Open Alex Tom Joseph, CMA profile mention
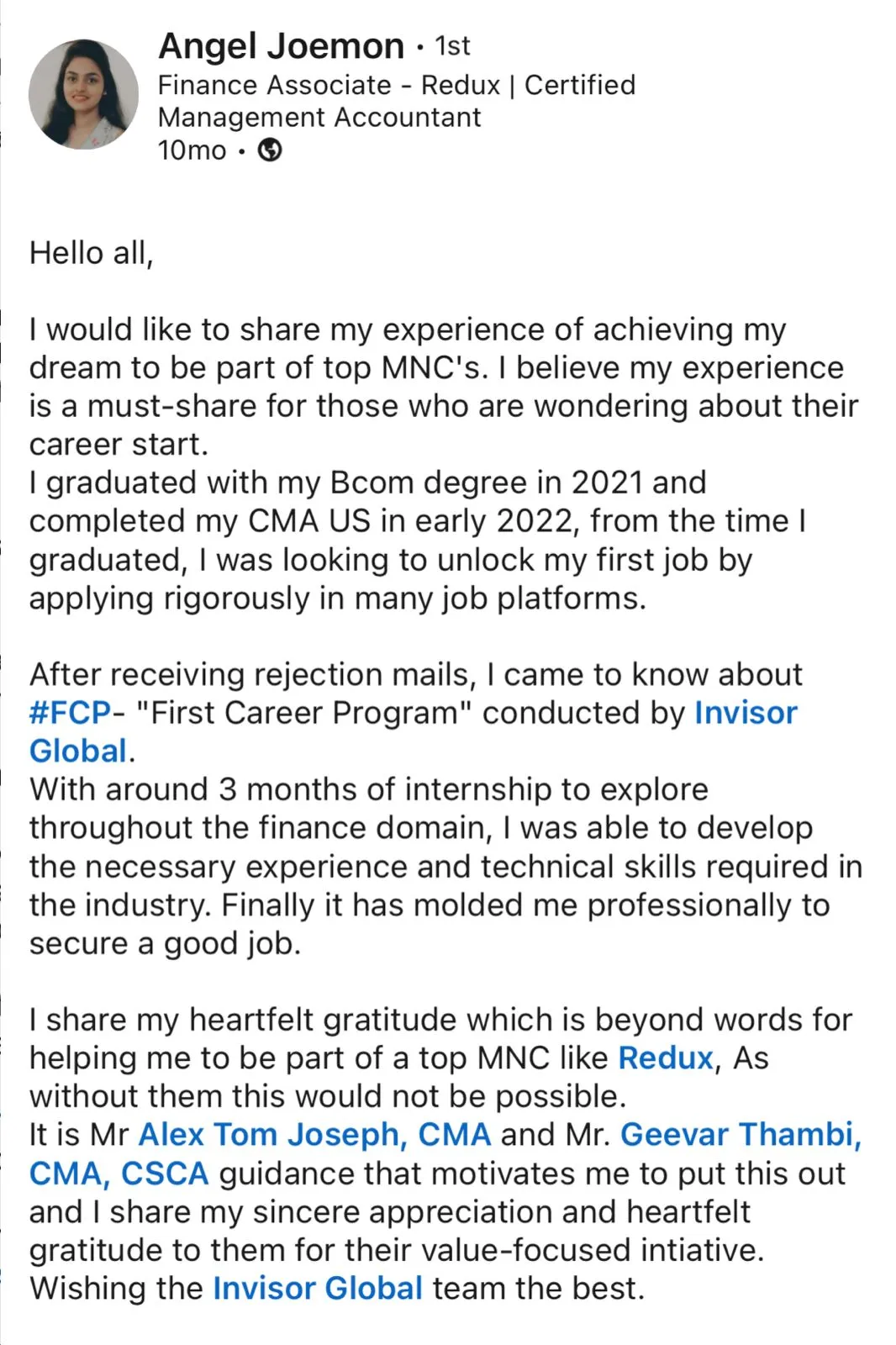The height and width of the screenshot is (1345, 896). (314, 1135)
